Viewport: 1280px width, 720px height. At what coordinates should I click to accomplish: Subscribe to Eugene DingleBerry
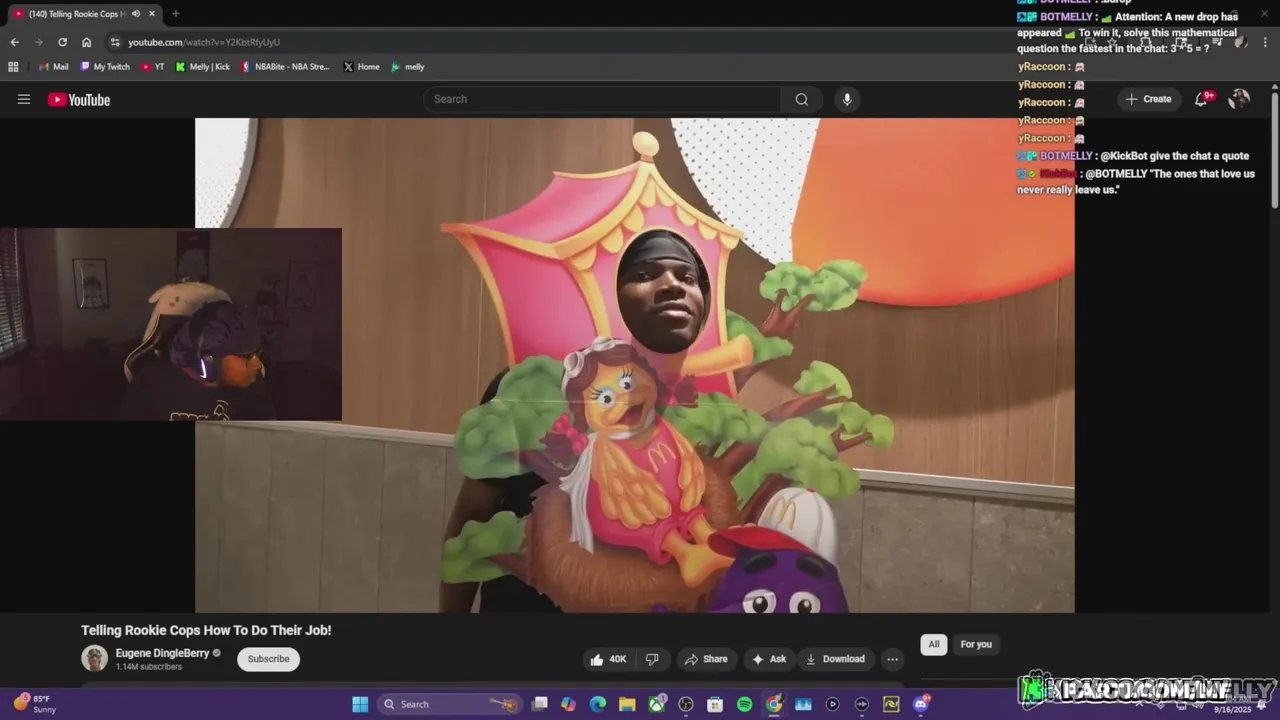268,659
